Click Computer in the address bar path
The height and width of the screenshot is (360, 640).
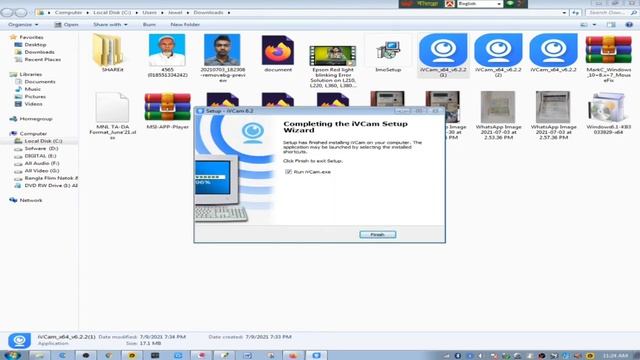pos(69,13)
